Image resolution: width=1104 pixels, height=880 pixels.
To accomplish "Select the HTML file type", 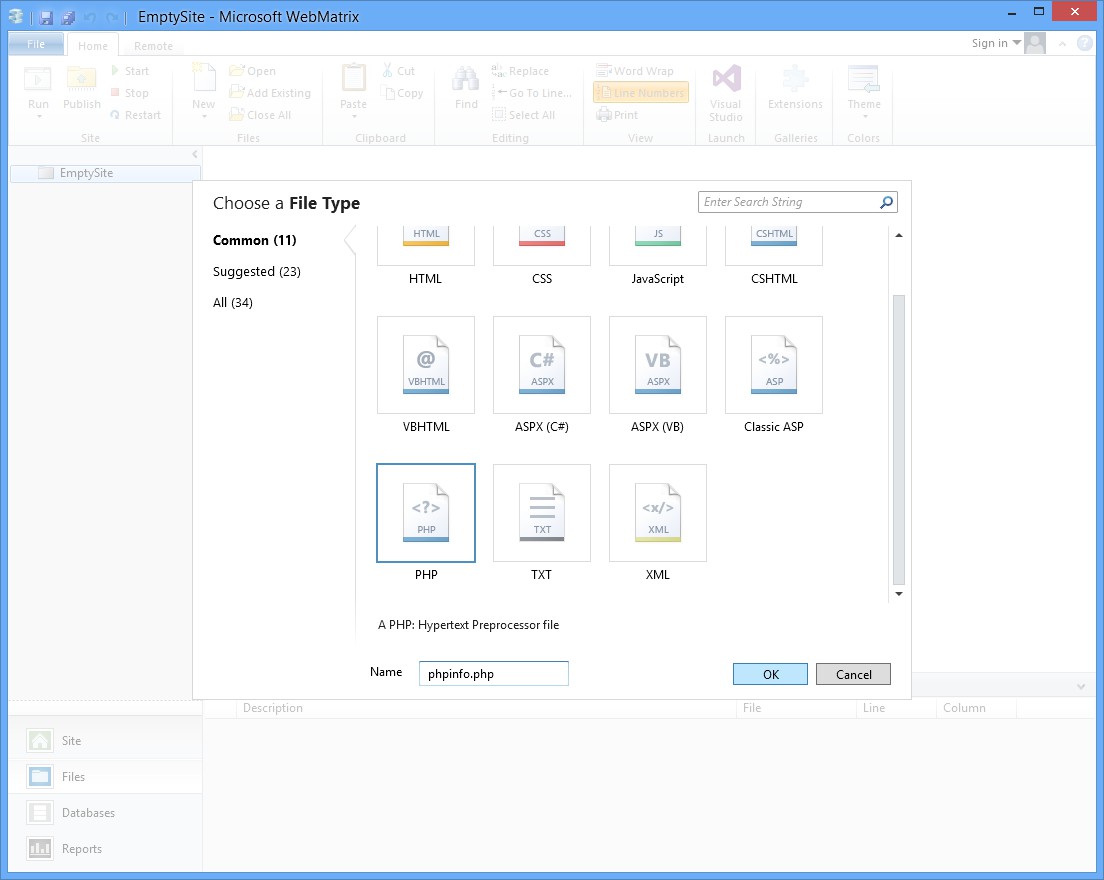I will pos(426,246).
